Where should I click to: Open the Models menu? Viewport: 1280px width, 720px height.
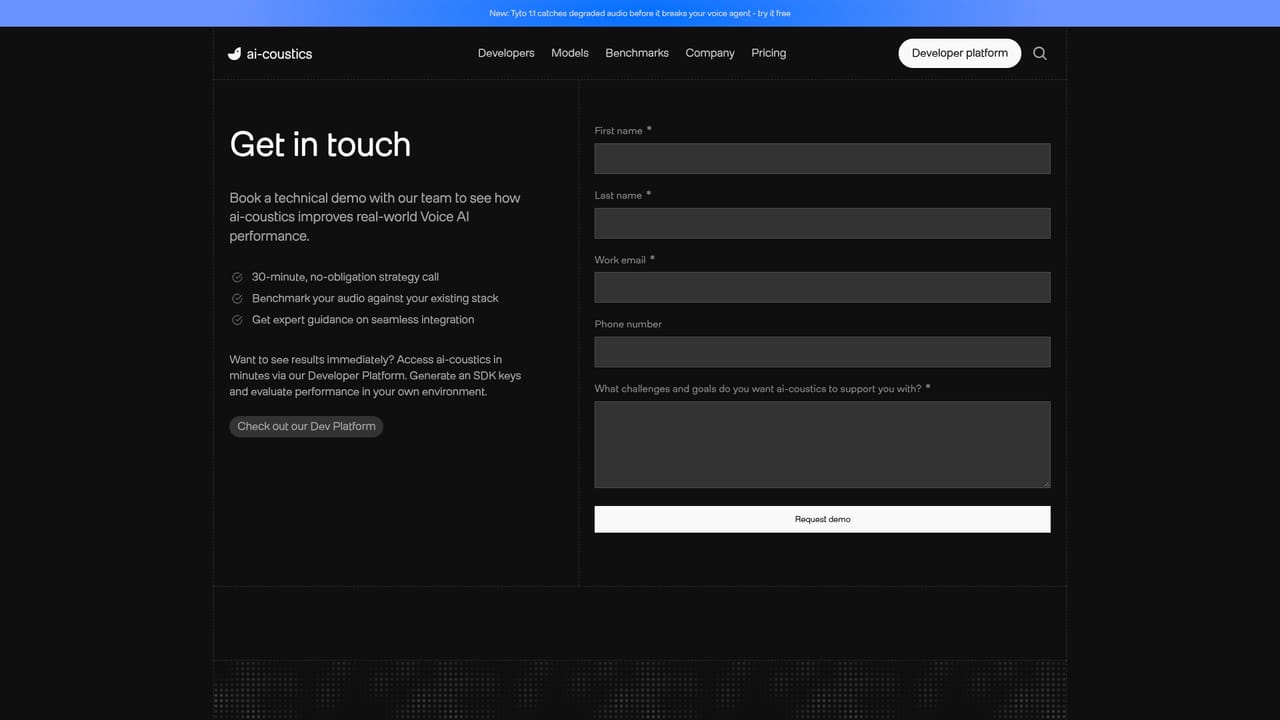point(570,53)
